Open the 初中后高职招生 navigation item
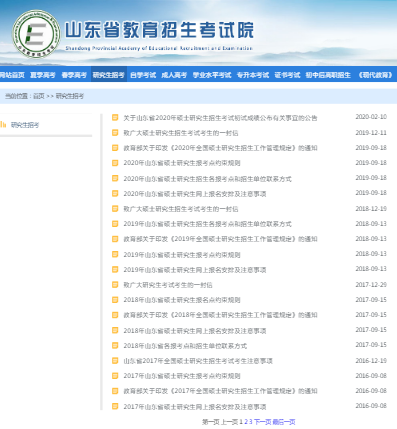Viewport: 397px width, 429px height. 328,75
